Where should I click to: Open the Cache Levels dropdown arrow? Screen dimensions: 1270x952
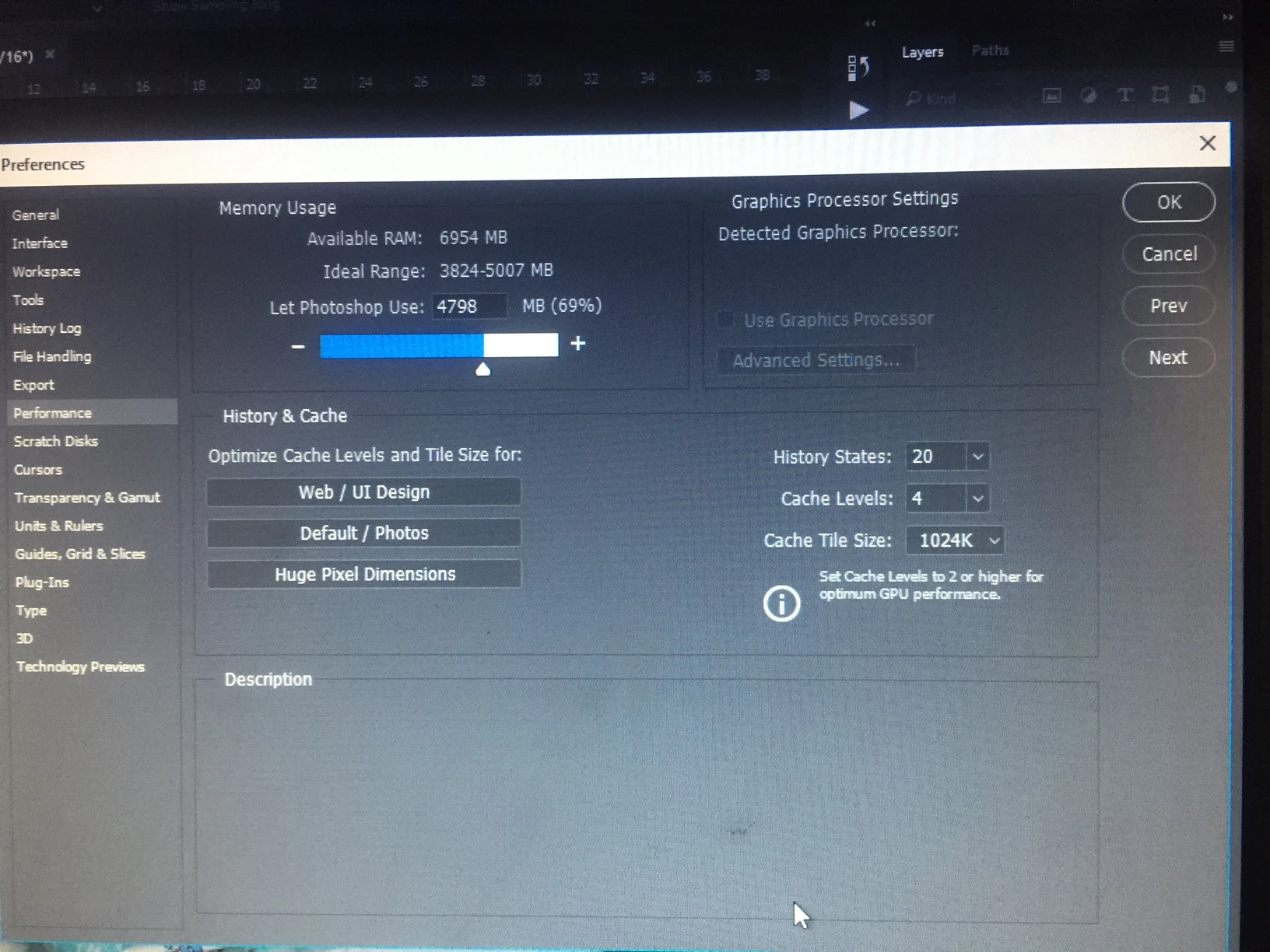(x=978, y=498)
